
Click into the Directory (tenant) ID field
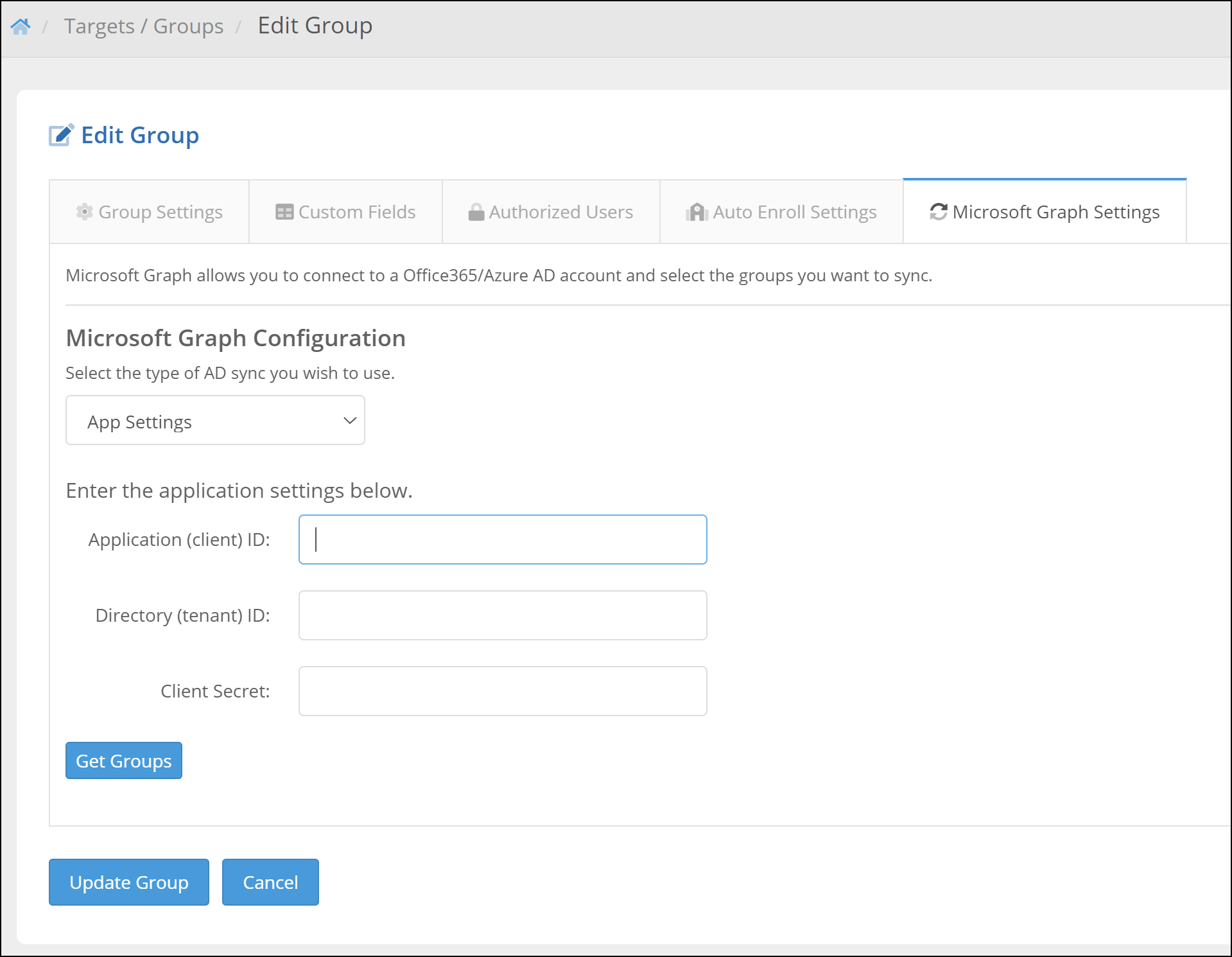click(x=503, y=615)
